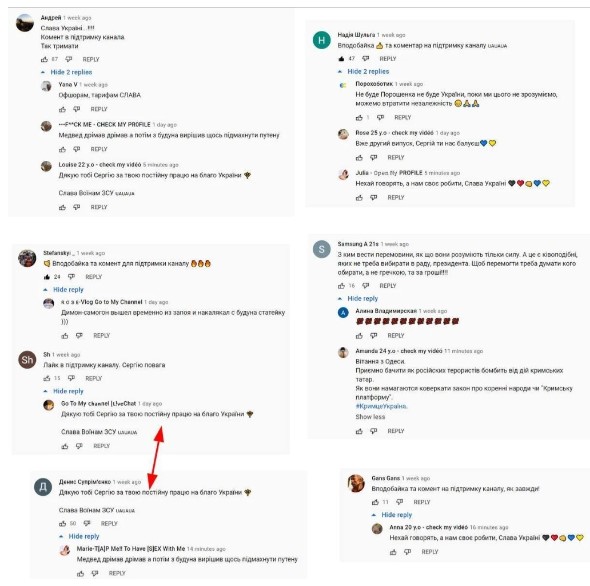Like Андрей's comment with thumbs up

tap(44, 59)
